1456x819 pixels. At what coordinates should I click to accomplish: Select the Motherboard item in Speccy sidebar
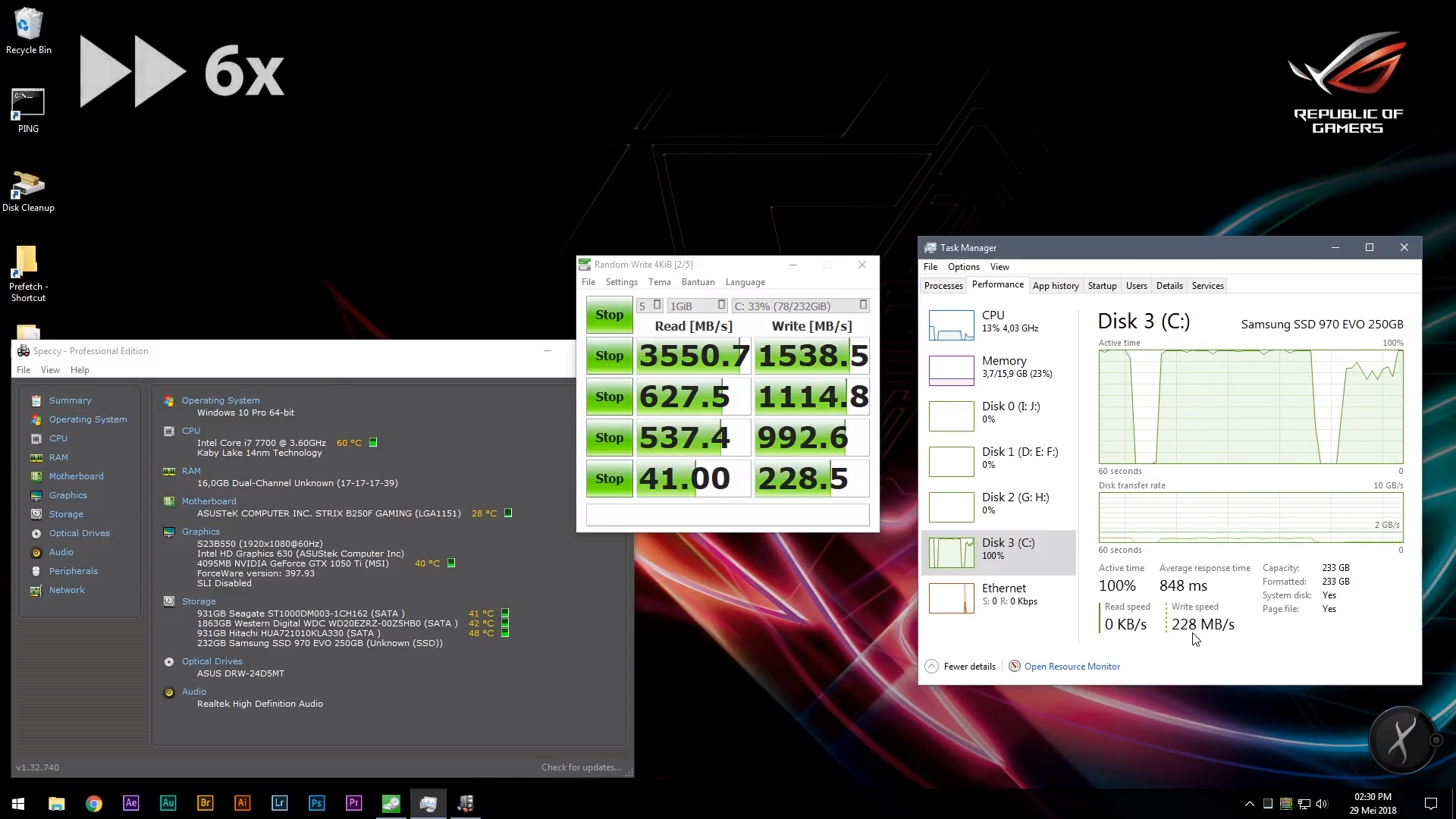tap(76, 476)
